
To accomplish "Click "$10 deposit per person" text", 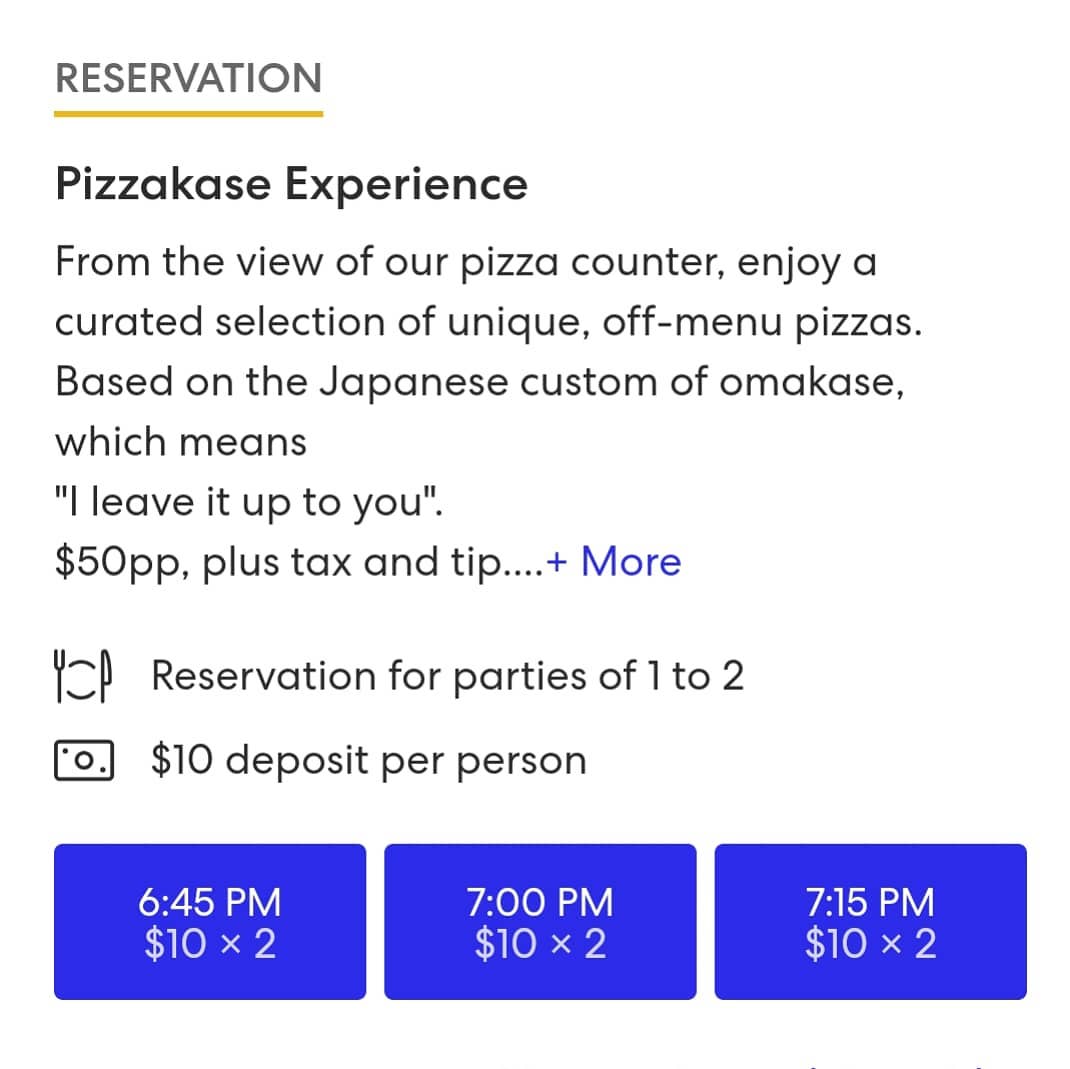I will [x=368, y=761].
